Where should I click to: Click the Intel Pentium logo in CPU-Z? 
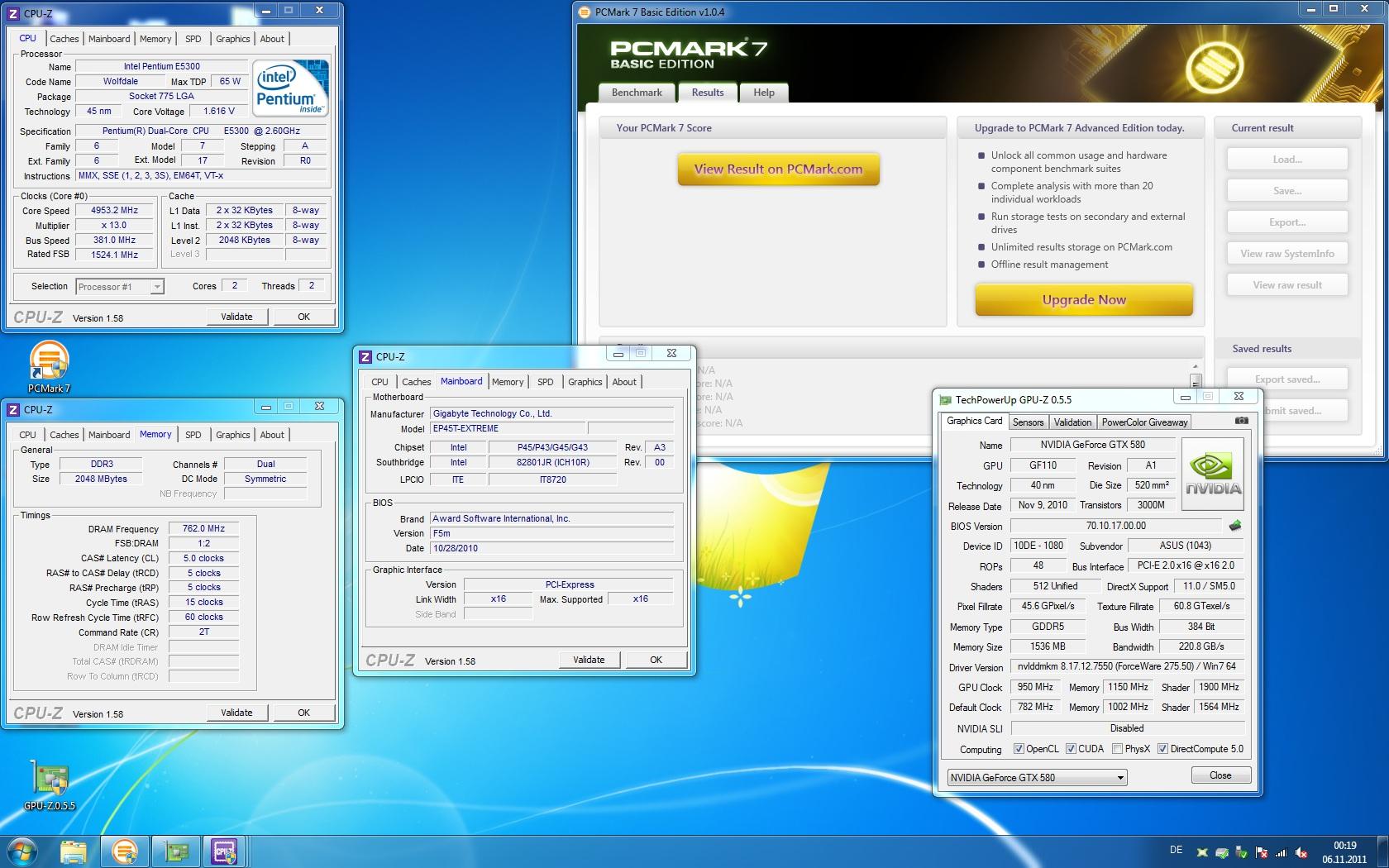pos(290,87)
